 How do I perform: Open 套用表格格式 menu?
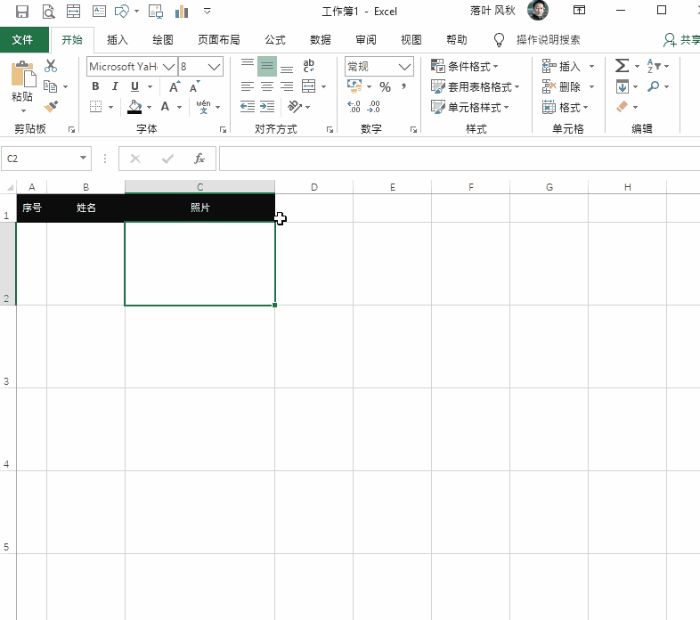pyautogui.click(x=475, y=87)
